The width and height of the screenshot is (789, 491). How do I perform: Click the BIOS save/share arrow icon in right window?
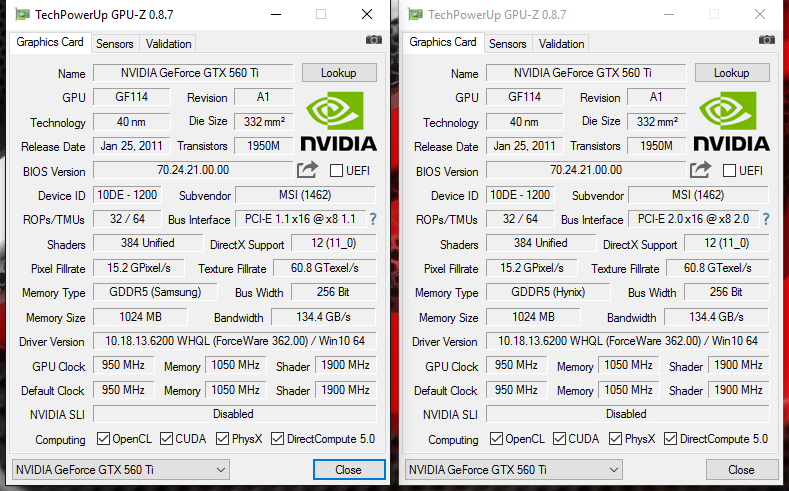pos(700,170)
